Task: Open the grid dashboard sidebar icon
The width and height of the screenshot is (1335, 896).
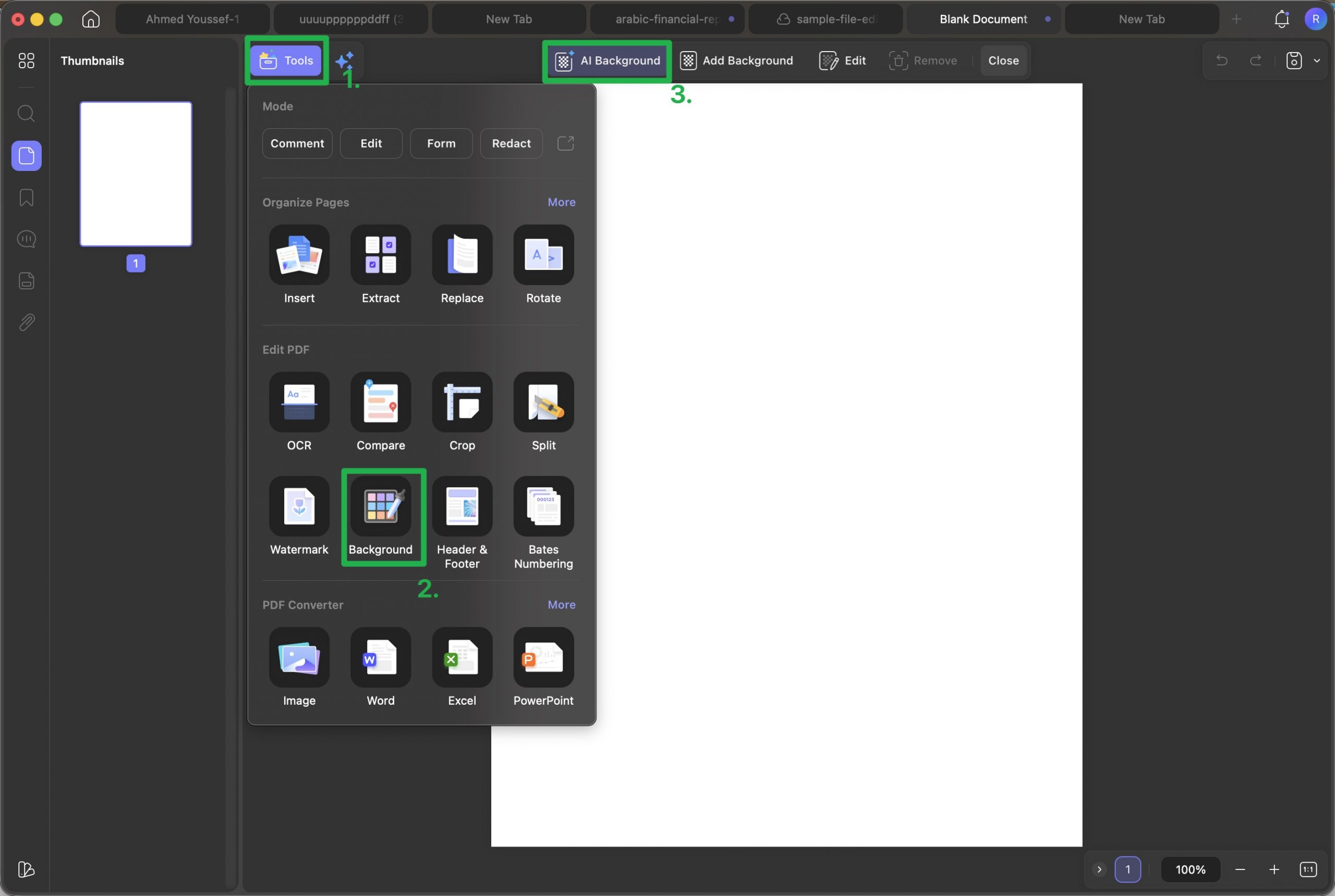Action: tap(26, 60)
